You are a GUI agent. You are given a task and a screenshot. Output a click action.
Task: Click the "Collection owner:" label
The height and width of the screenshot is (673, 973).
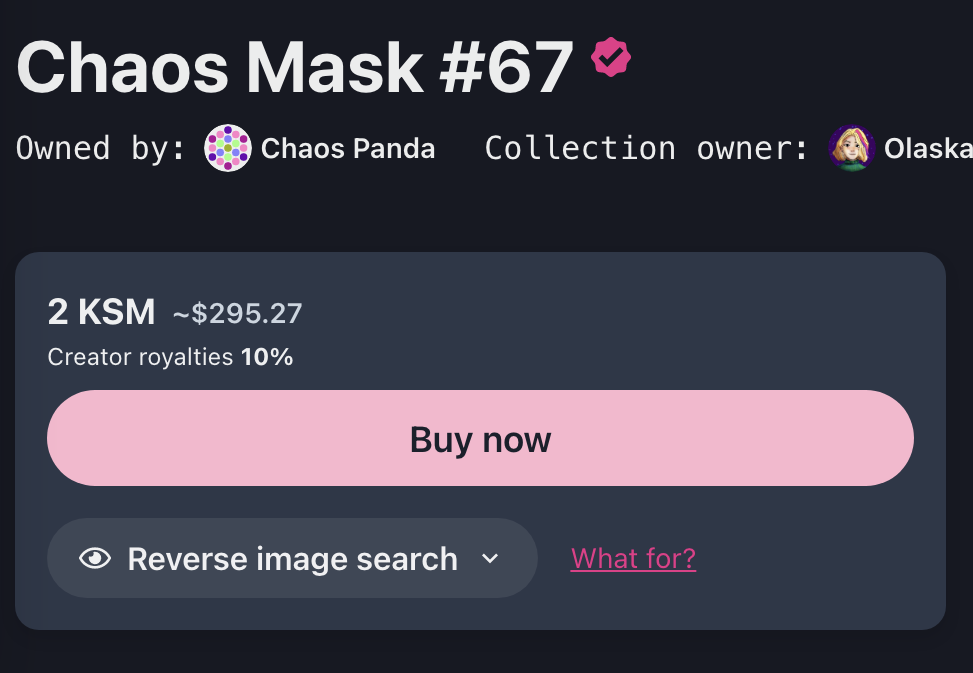[x=646, y=149]
